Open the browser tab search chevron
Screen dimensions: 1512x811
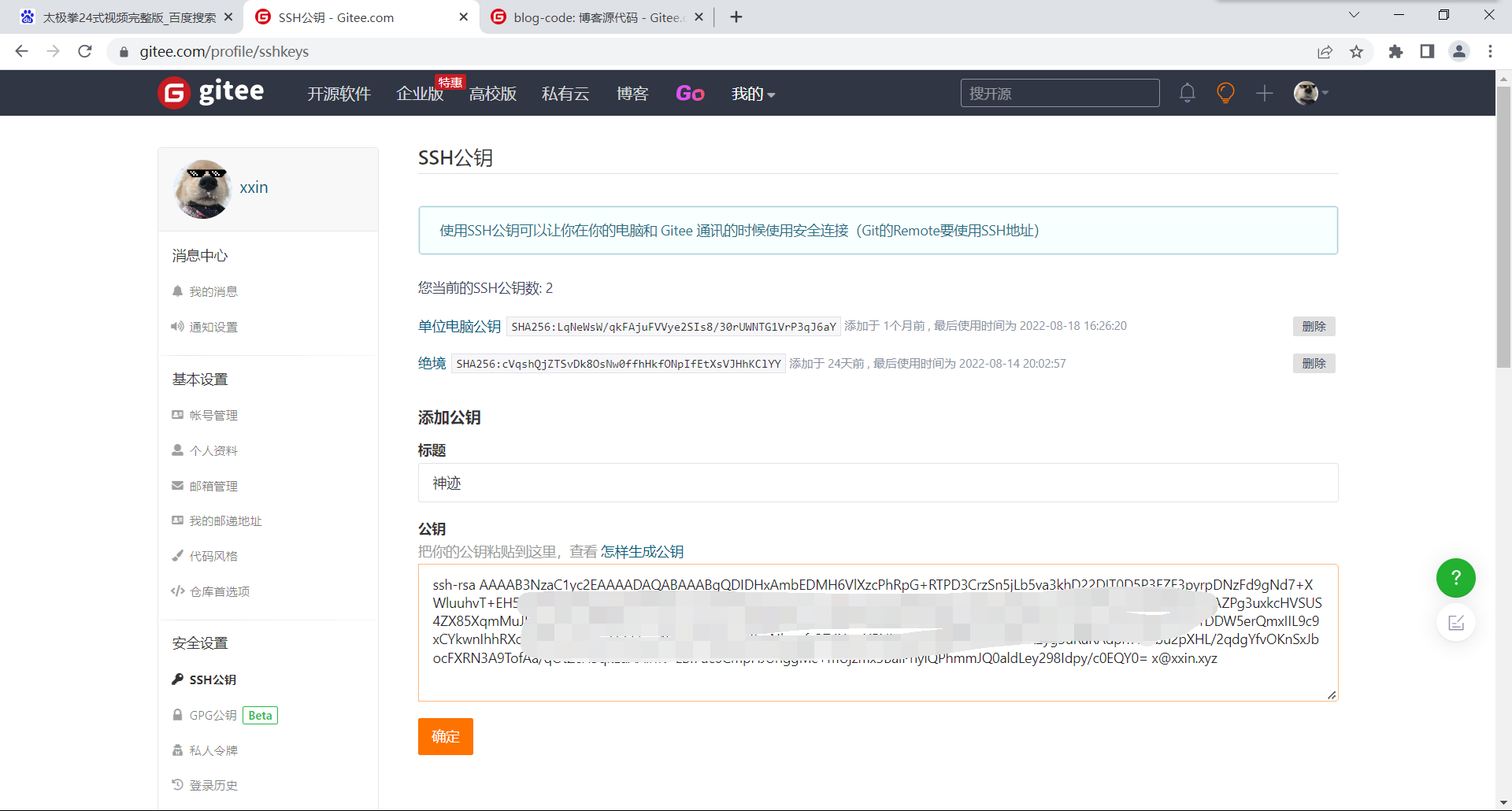(1354, 14)
